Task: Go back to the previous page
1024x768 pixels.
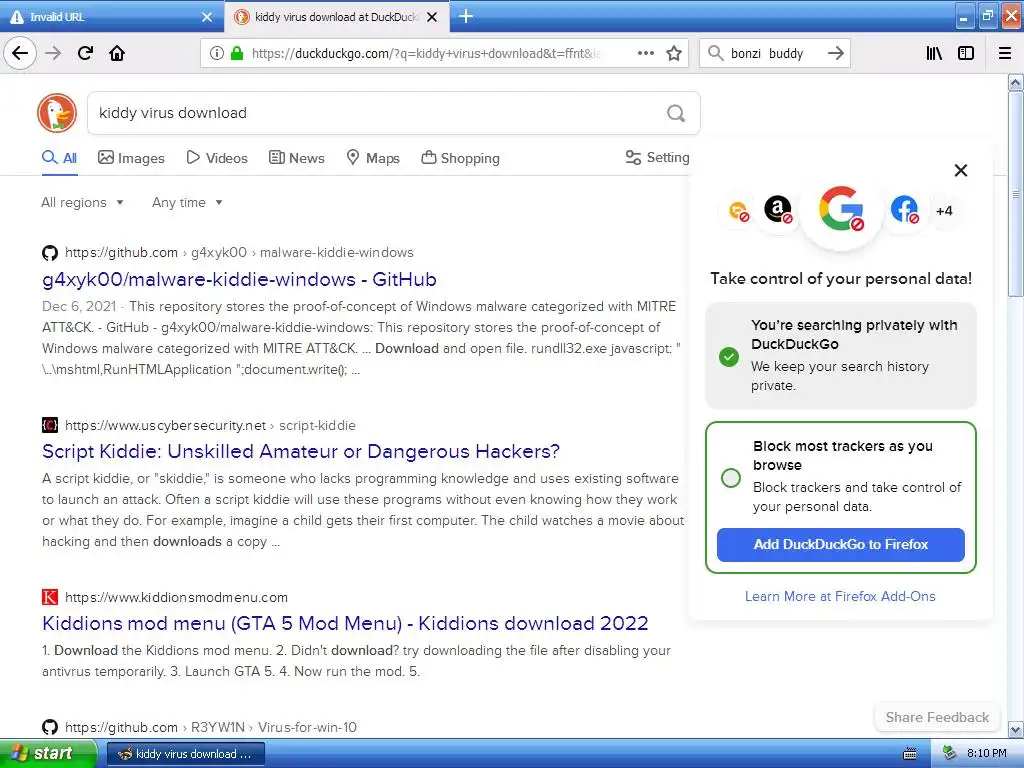Action: [20, 53]
